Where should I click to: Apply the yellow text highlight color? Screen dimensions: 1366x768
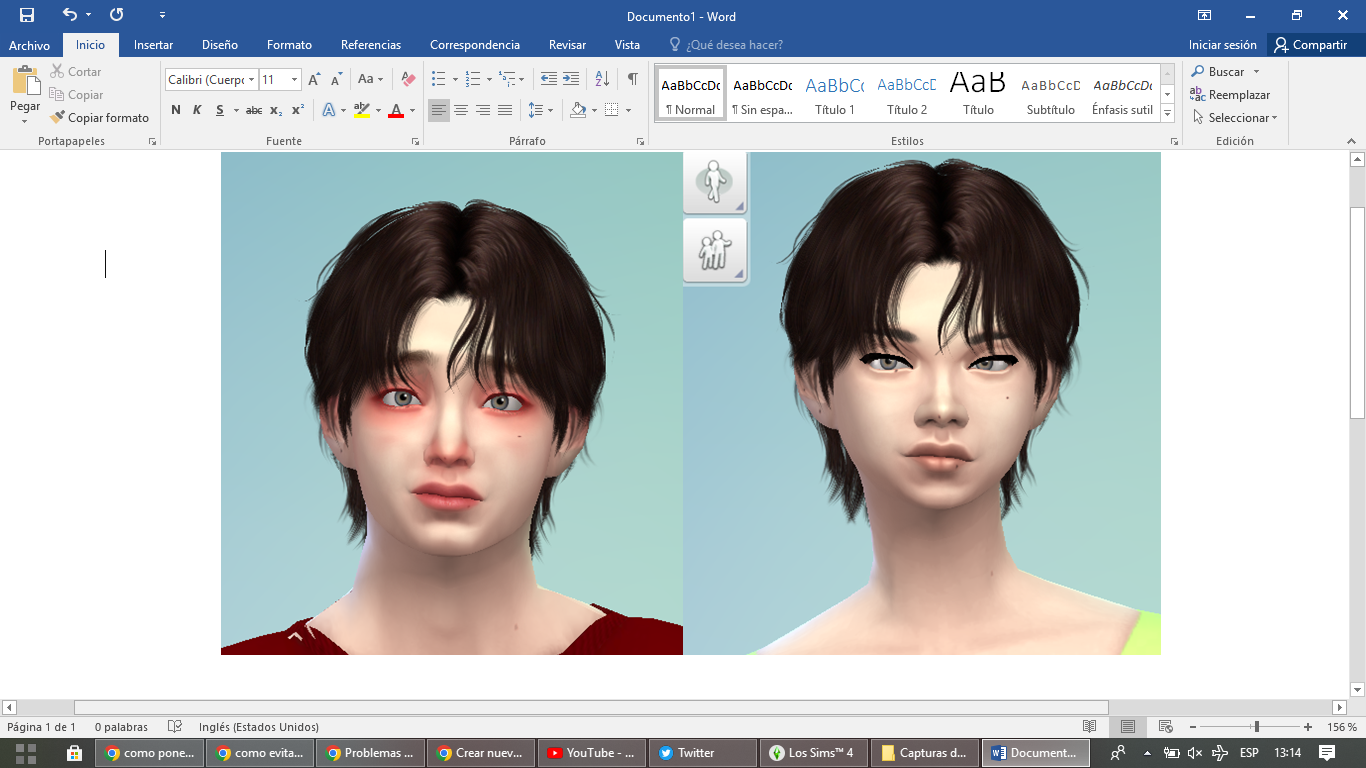point(362,110)
